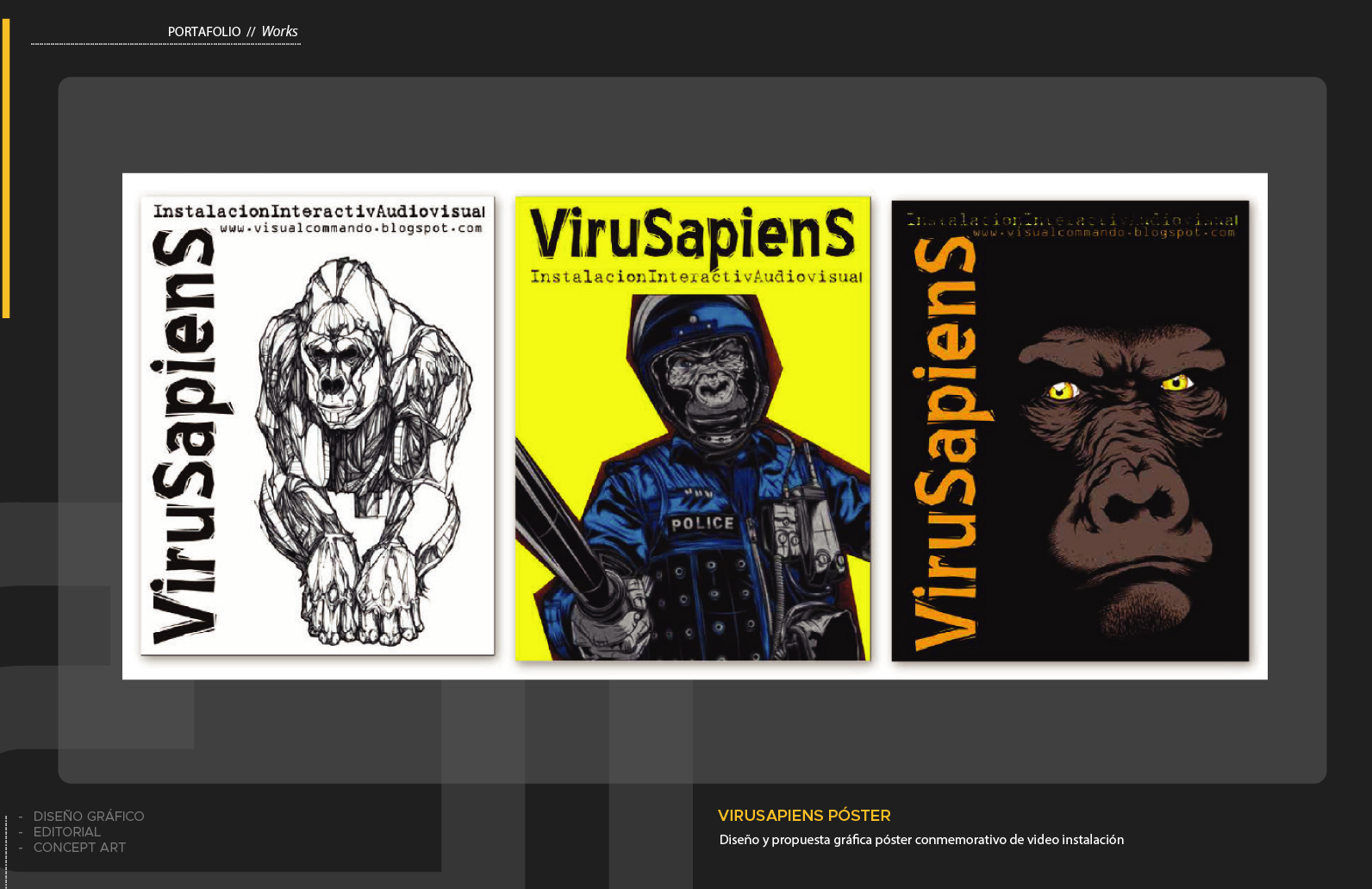
Task: Select the Works section title
Action: (x=279, y=32)
